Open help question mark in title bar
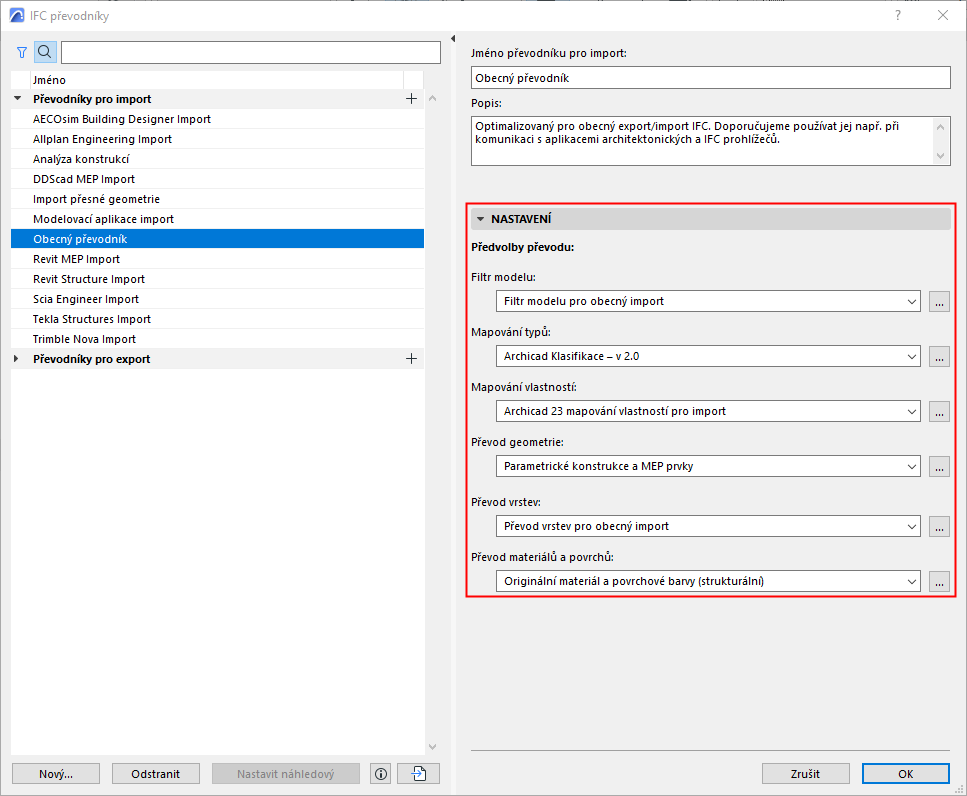 point(898,15)
